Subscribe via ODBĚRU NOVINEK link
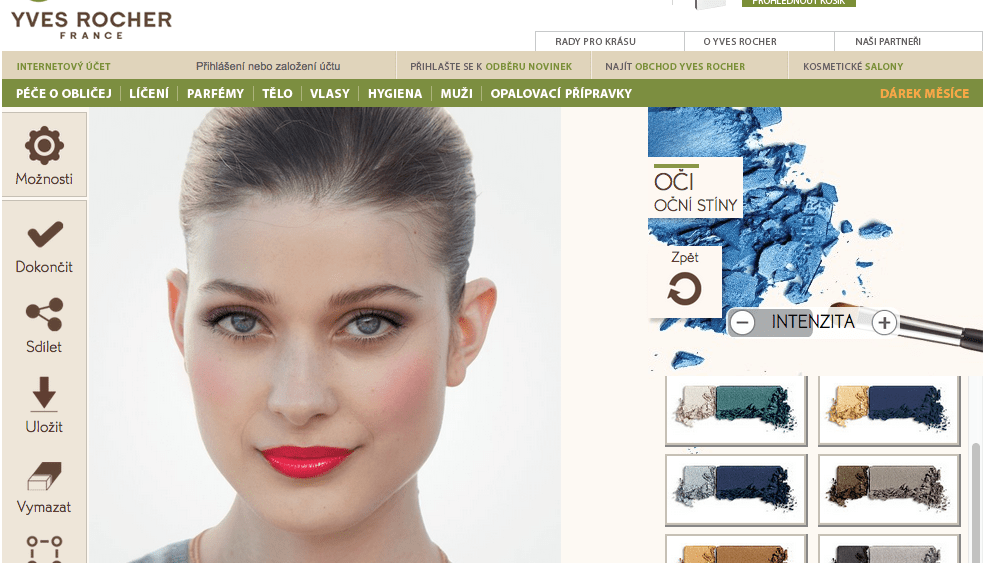989x563 pixels. click(529, 66)
